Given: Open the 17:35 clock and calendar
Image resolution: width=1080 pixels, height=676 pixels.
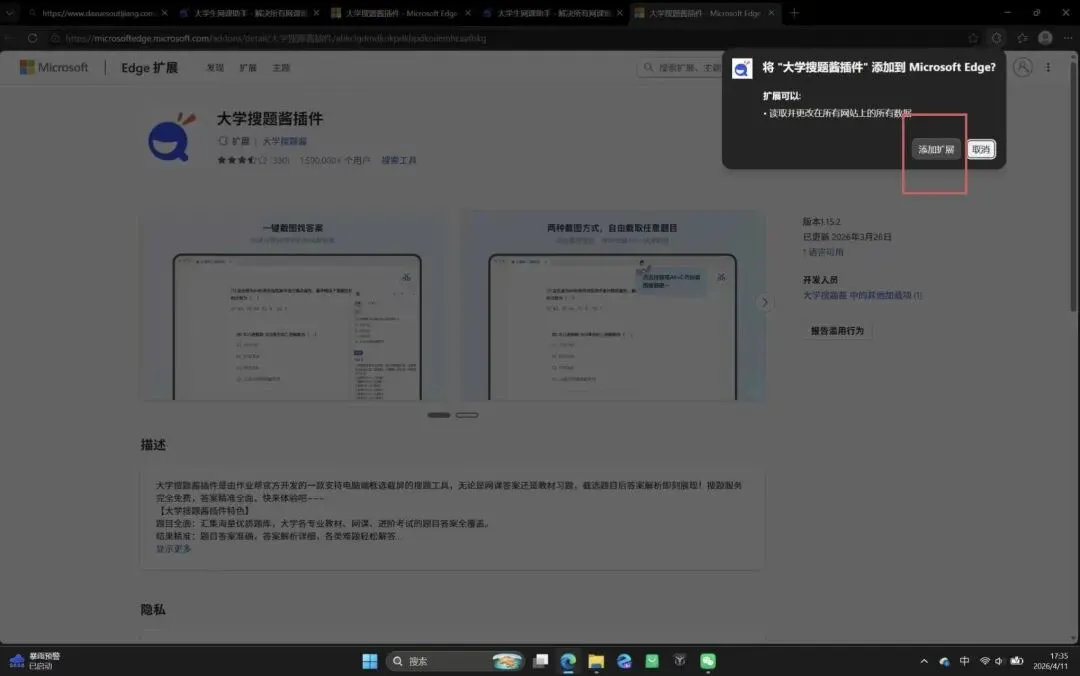Looking at the screenshot, I should coord(1050,661).
